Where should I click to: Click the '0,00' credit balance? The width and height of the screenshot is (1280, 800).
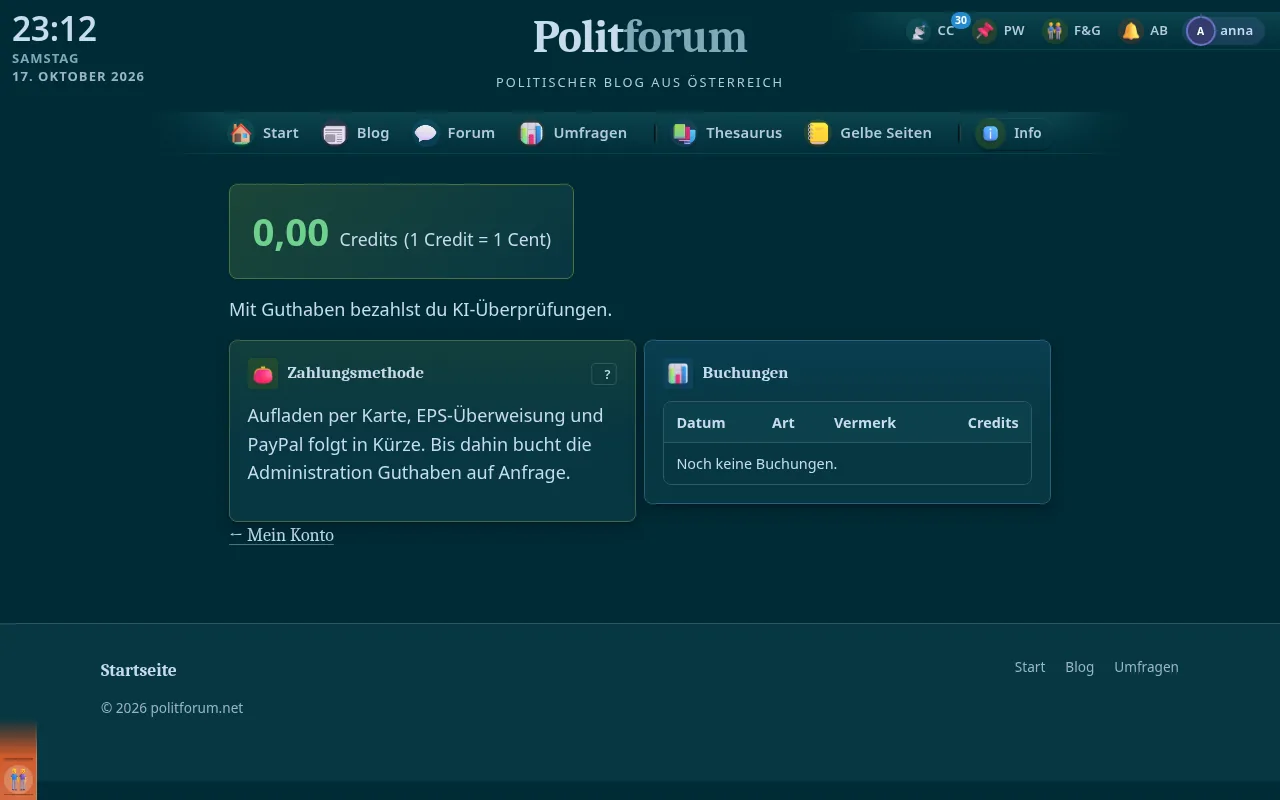coord(291,232)
